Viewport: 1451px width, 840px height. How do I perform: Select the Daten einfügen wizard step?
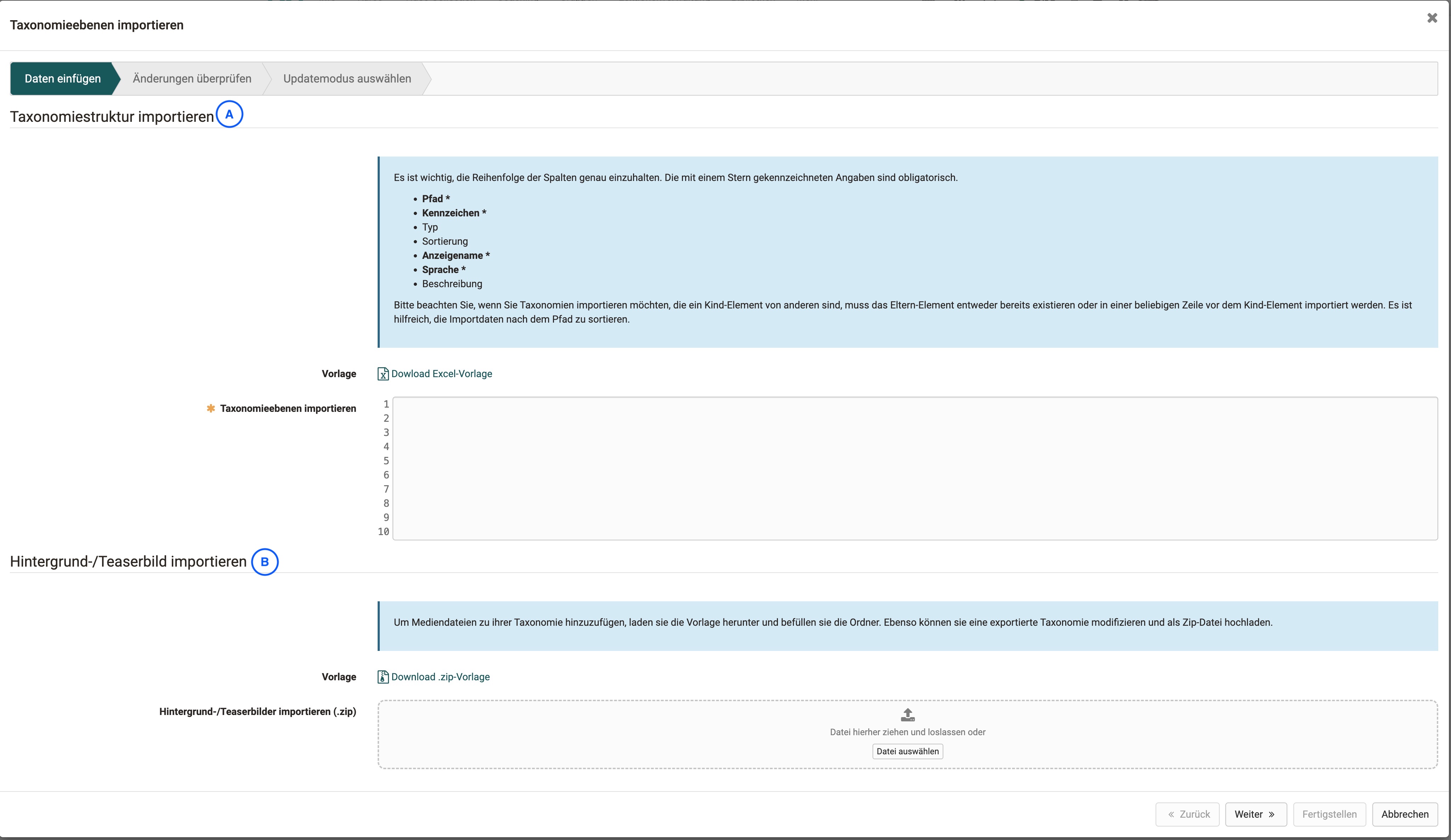pyautogui.click(x=63, y=79)
